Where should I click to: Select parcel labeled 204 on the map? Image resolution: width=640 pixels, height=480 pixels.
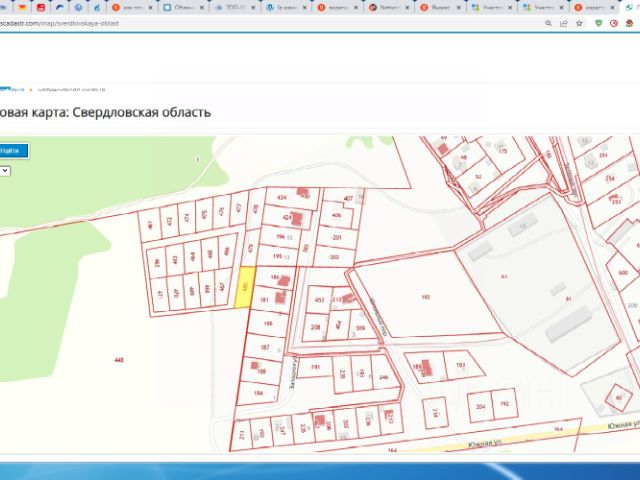[x=480, y=406]
